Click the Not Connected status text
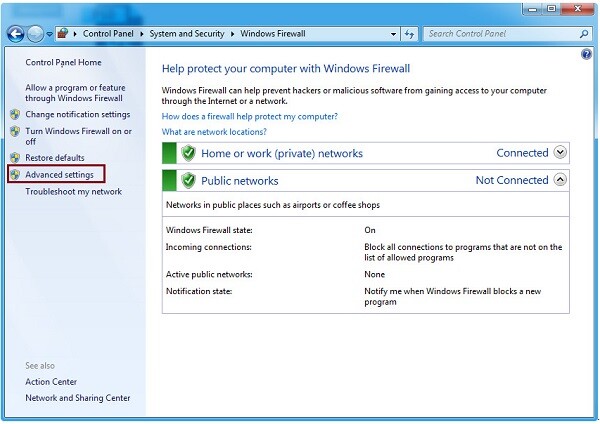Viewport: 600px width, 424px height. point(512,180)
